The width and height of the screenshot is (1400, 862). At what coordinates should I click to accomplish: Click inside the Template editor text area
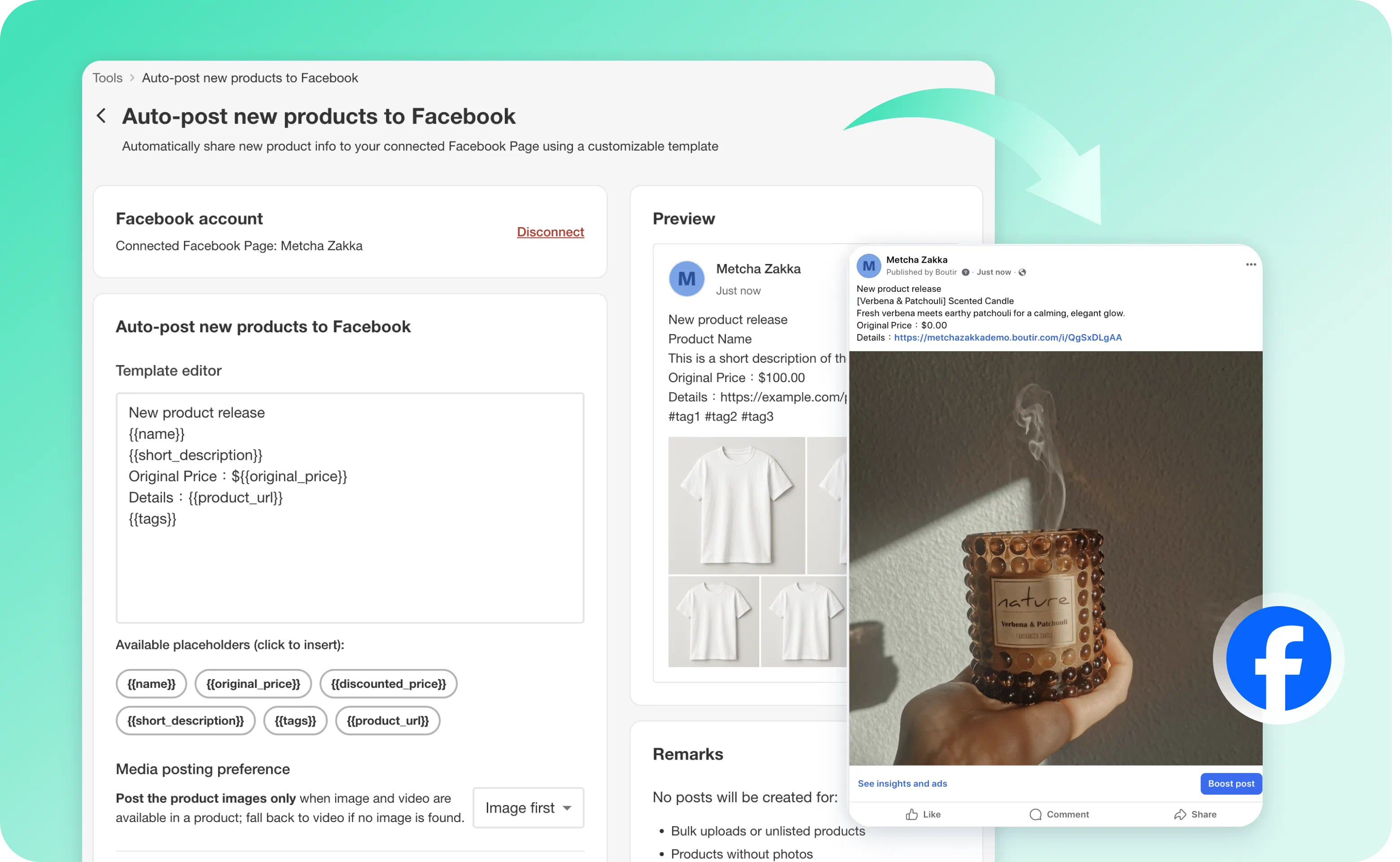point(350,564)
